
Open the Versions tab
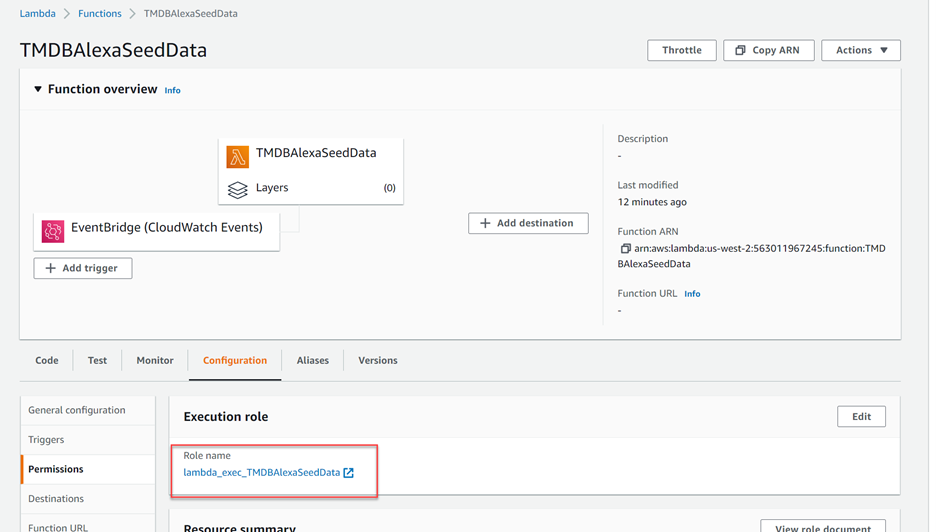pos(378,361)
